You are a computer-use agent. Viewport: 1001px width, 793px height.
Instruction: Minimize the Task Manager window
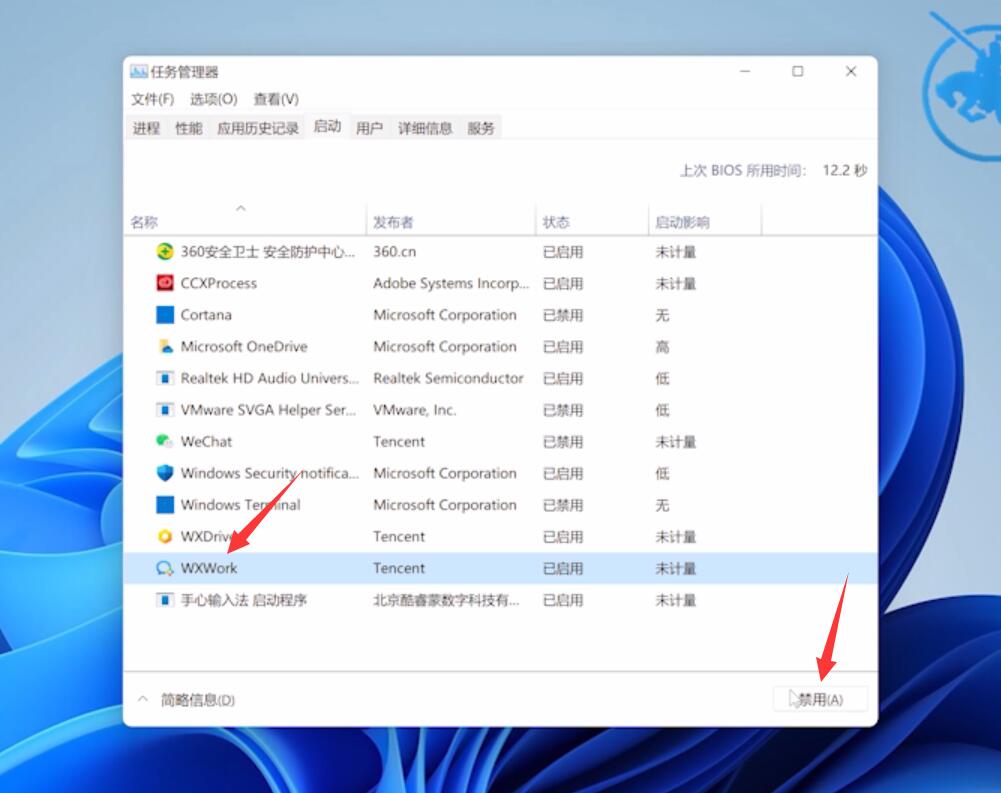(x=745, y=72)
